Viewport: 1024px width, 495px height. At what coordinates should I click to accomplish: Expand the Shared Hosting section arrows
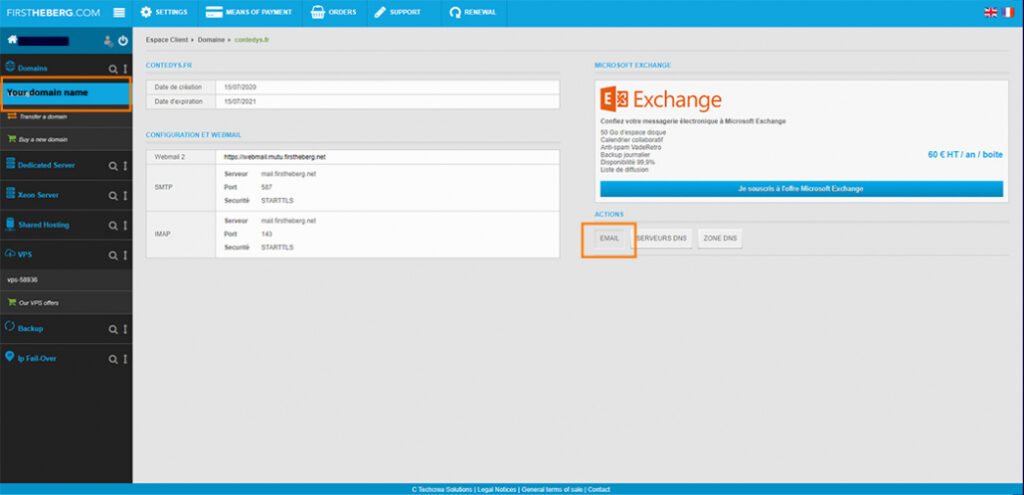(125, 225)
